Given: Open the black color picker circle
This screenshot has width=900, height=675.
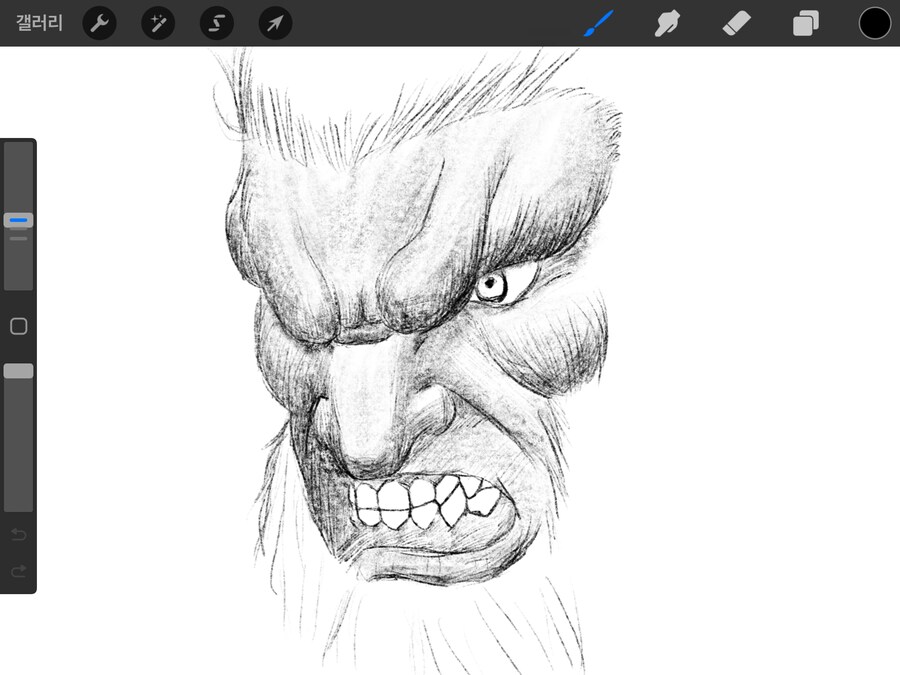Looking at the screenshot, I should (x=875, y=24).
